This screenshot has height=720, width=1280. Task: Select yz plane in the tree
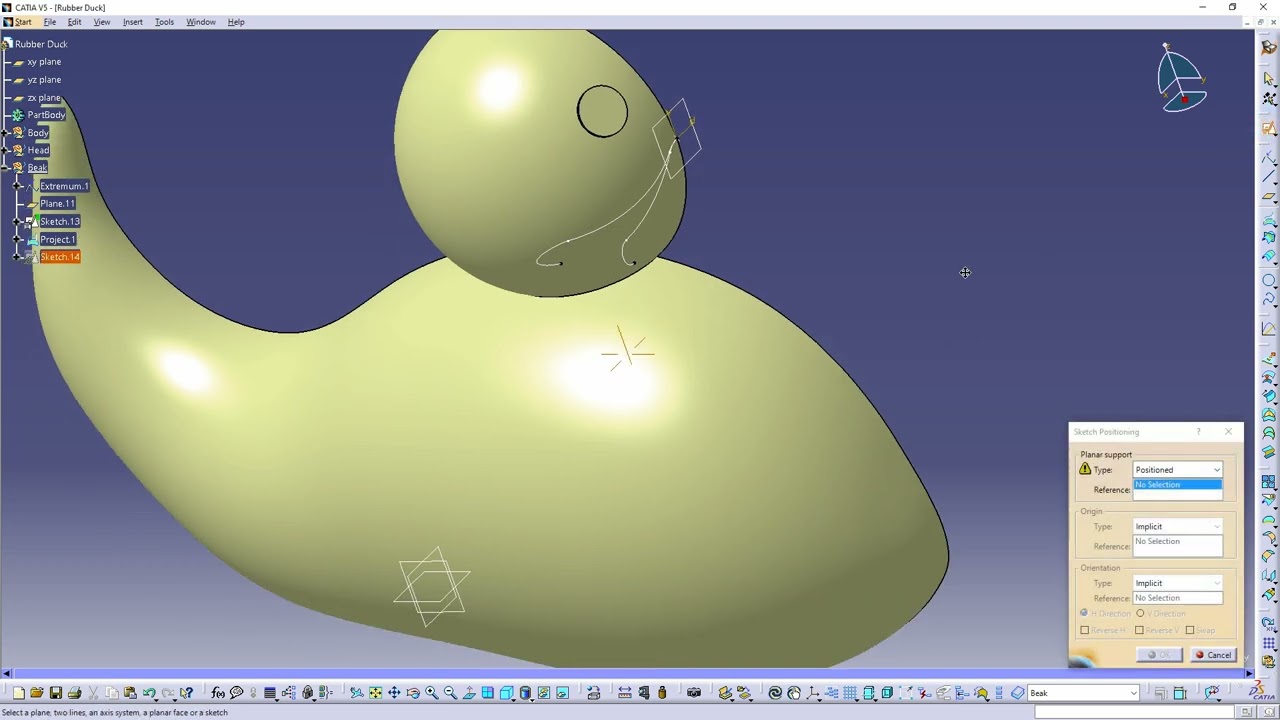click(x=44, y=80)
